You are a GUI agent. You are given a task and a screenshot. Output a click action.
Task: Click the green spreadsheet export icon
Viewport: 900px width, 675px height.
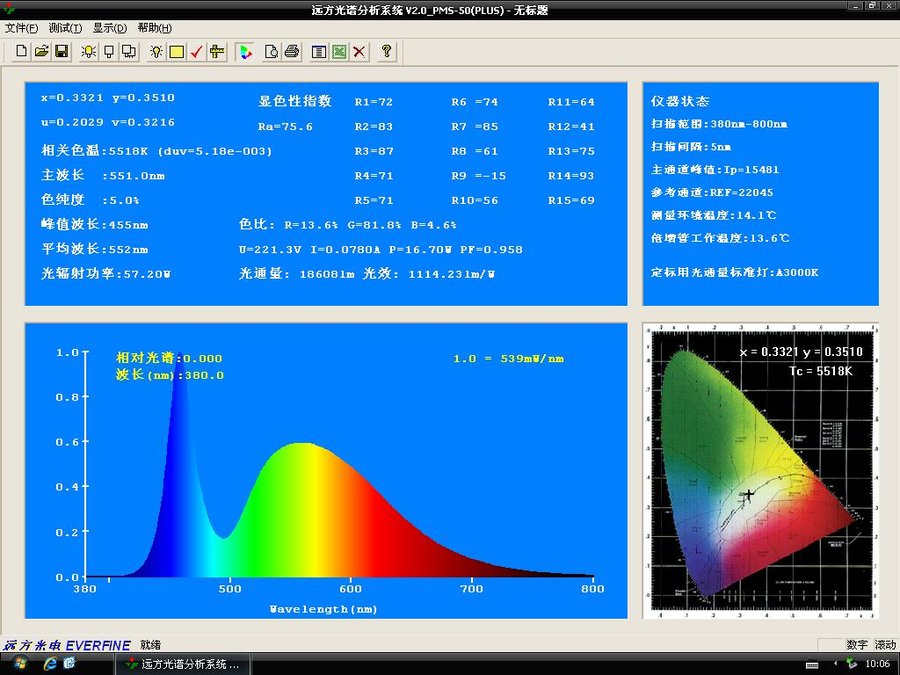click(339, 51)
